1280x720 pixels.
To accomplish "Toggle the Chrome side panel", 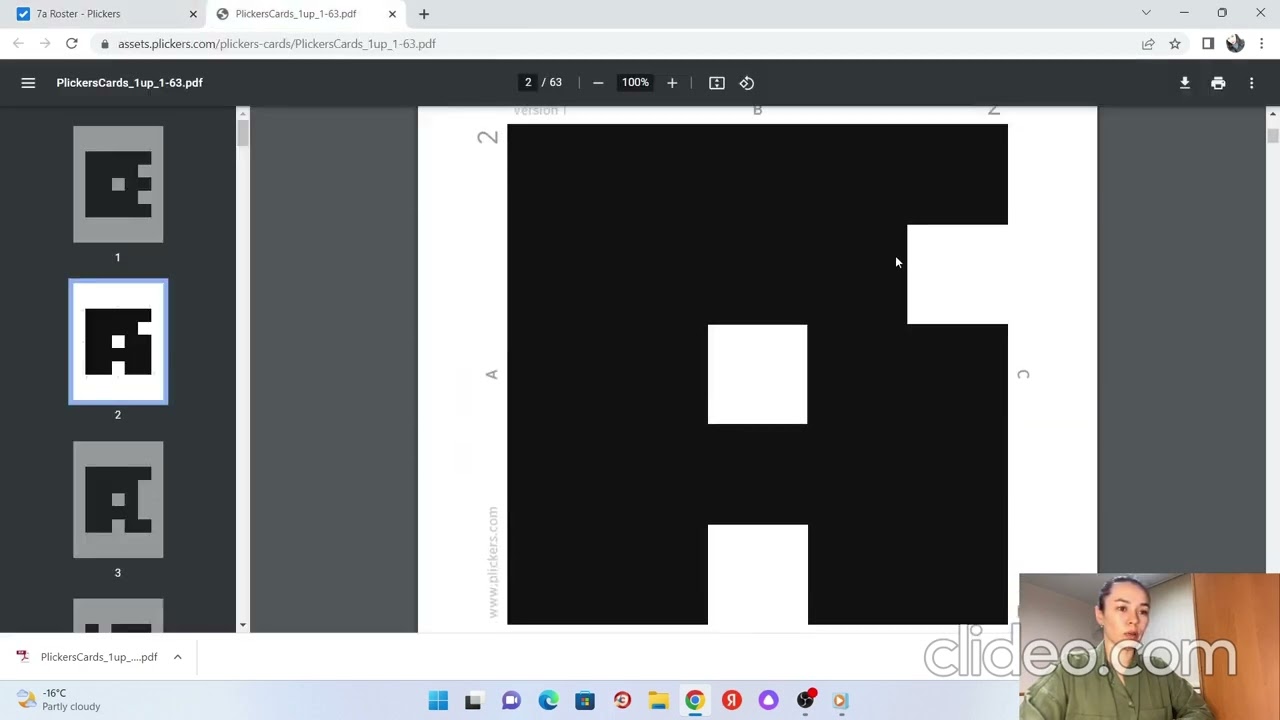I will click(x=1208, y=44).
